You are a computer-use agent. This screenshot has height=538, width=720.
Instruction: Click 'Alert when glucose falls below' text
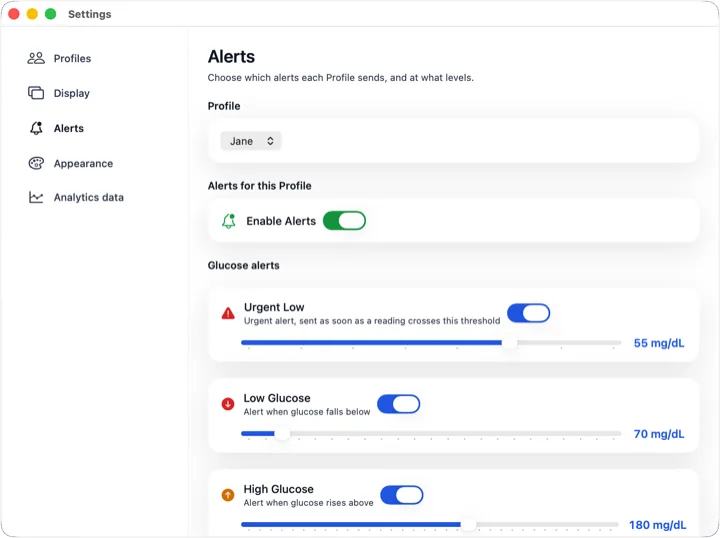click(x=307, y=412)
